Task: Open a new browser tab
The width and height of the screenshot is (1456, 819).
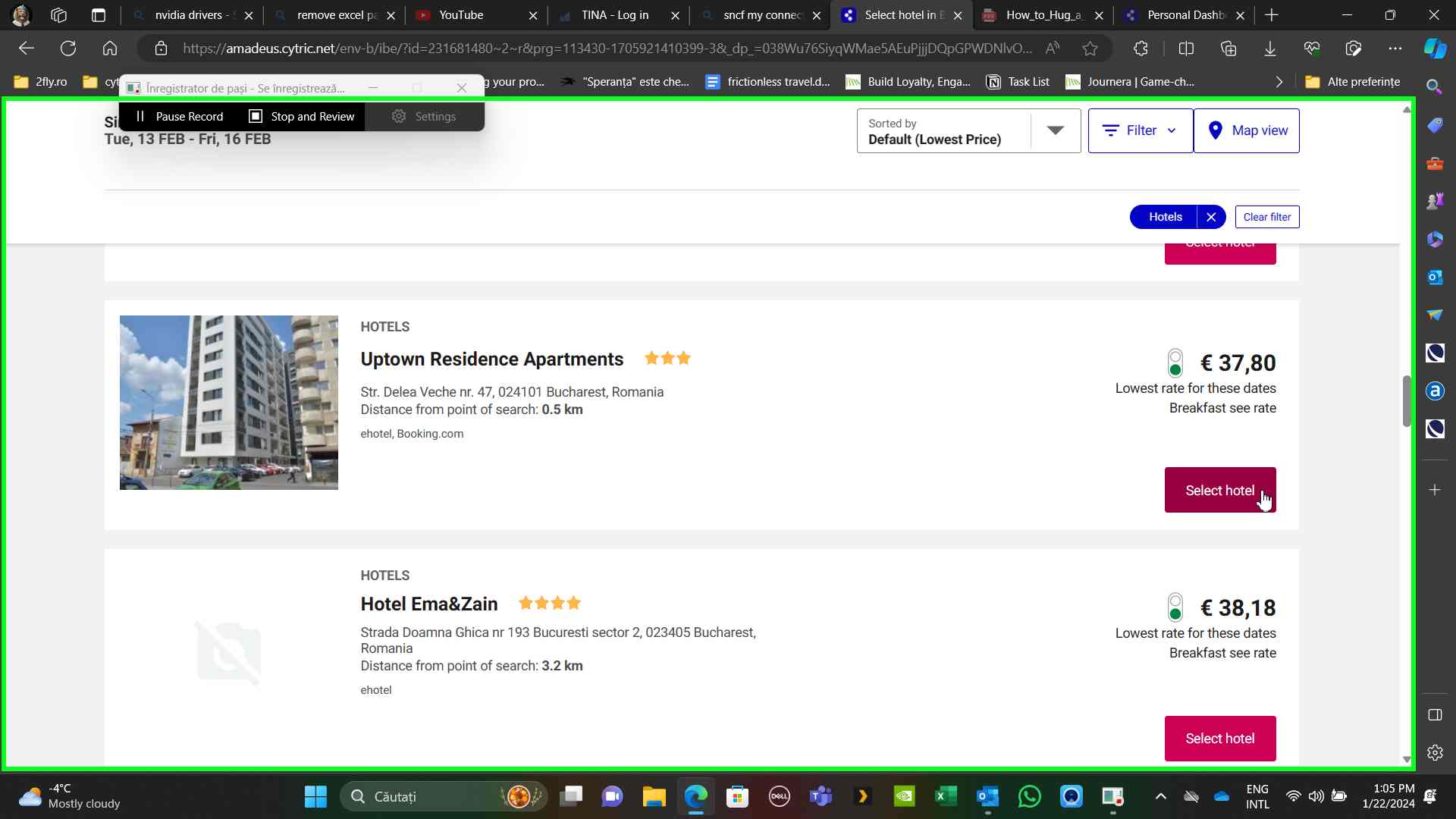Action: point(1272,15)
